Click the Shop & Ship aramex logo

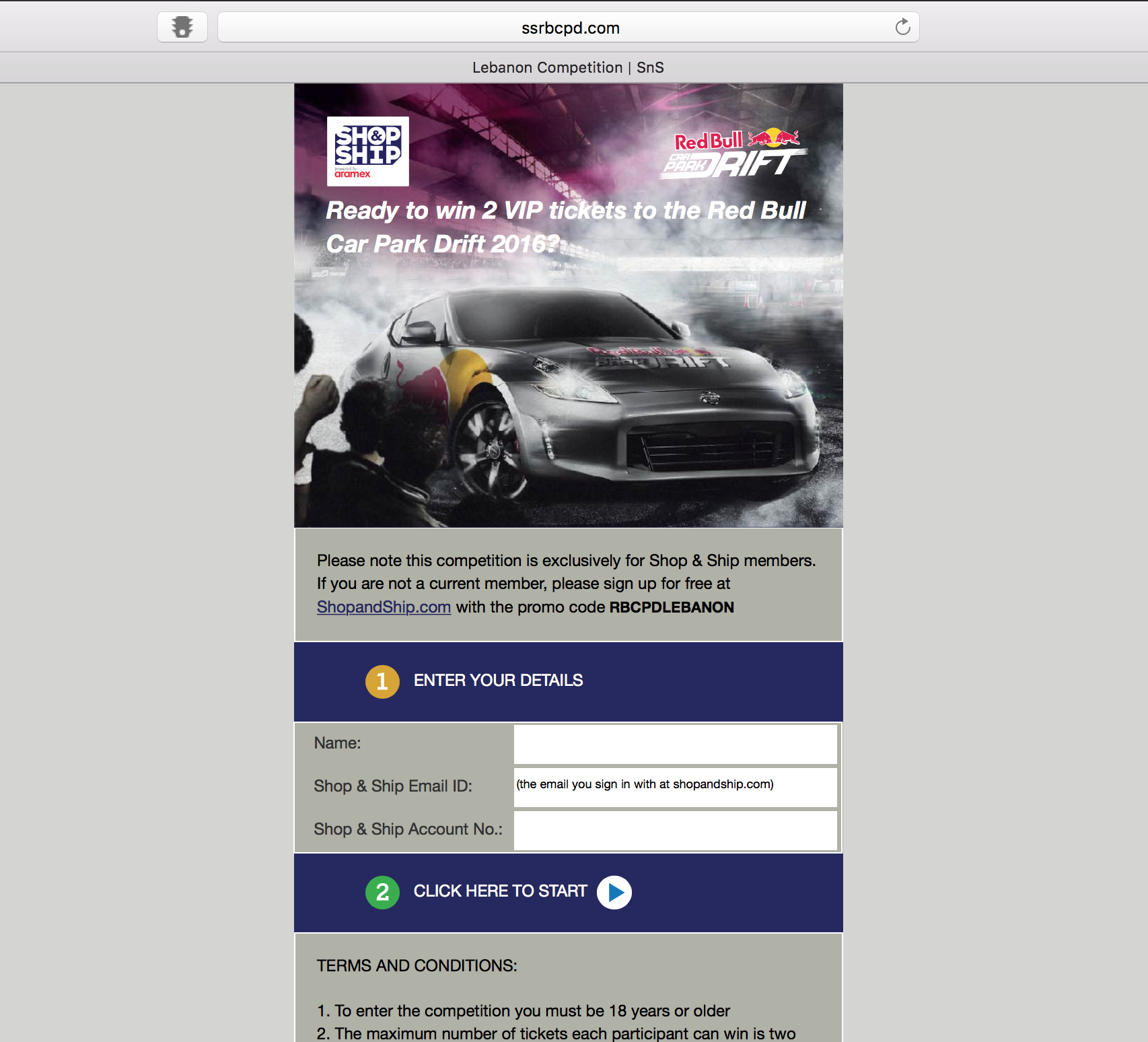368,151
